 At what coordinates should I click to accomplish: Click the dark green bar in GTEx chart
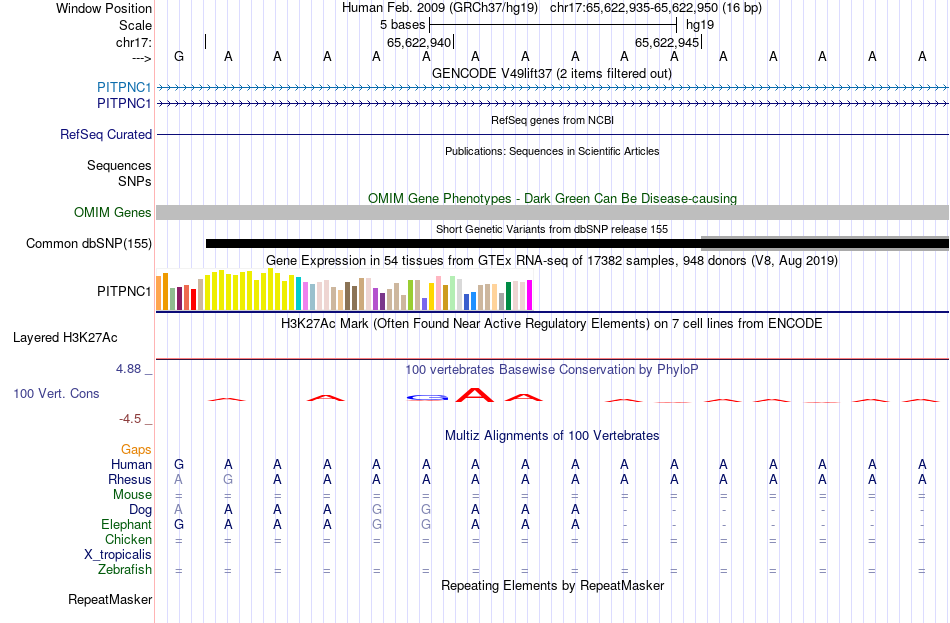(508, 296)
